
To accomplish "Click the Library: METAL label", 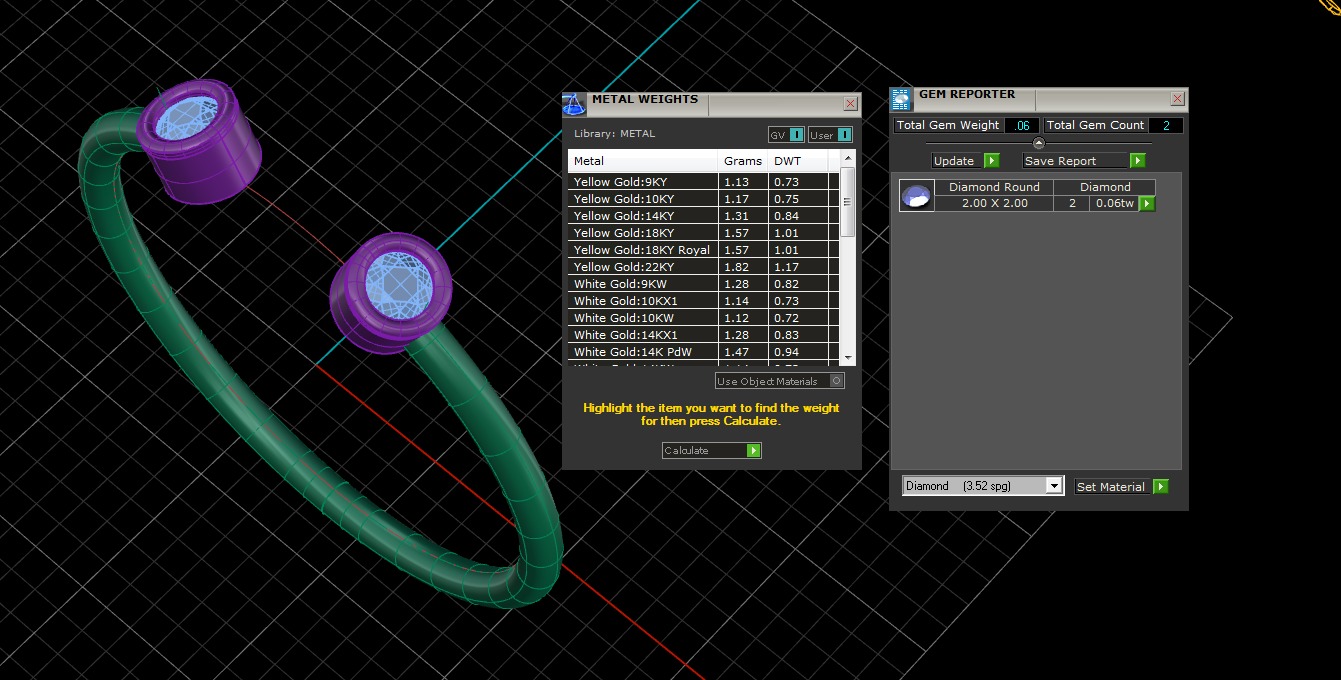I will click(x=615, y=134).
